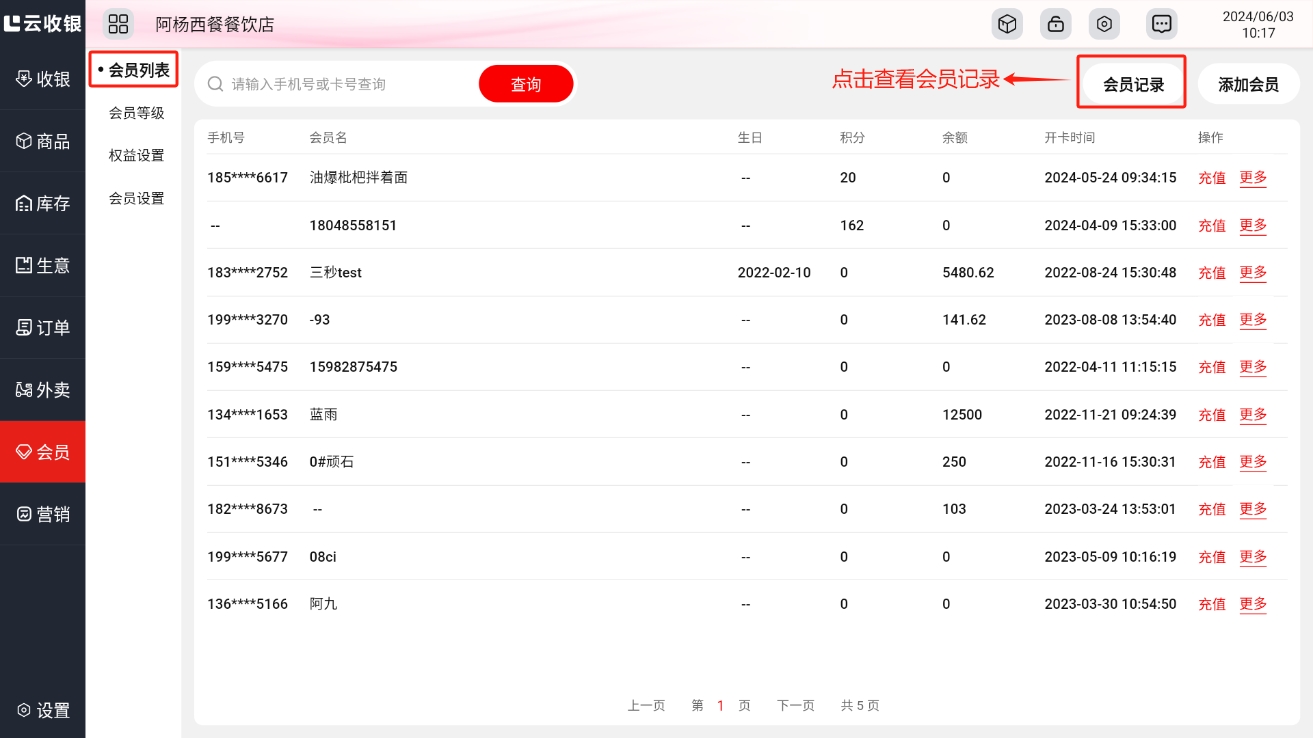Click the 添加会员 button
Screen dimensions: 1313x738
1248,84
